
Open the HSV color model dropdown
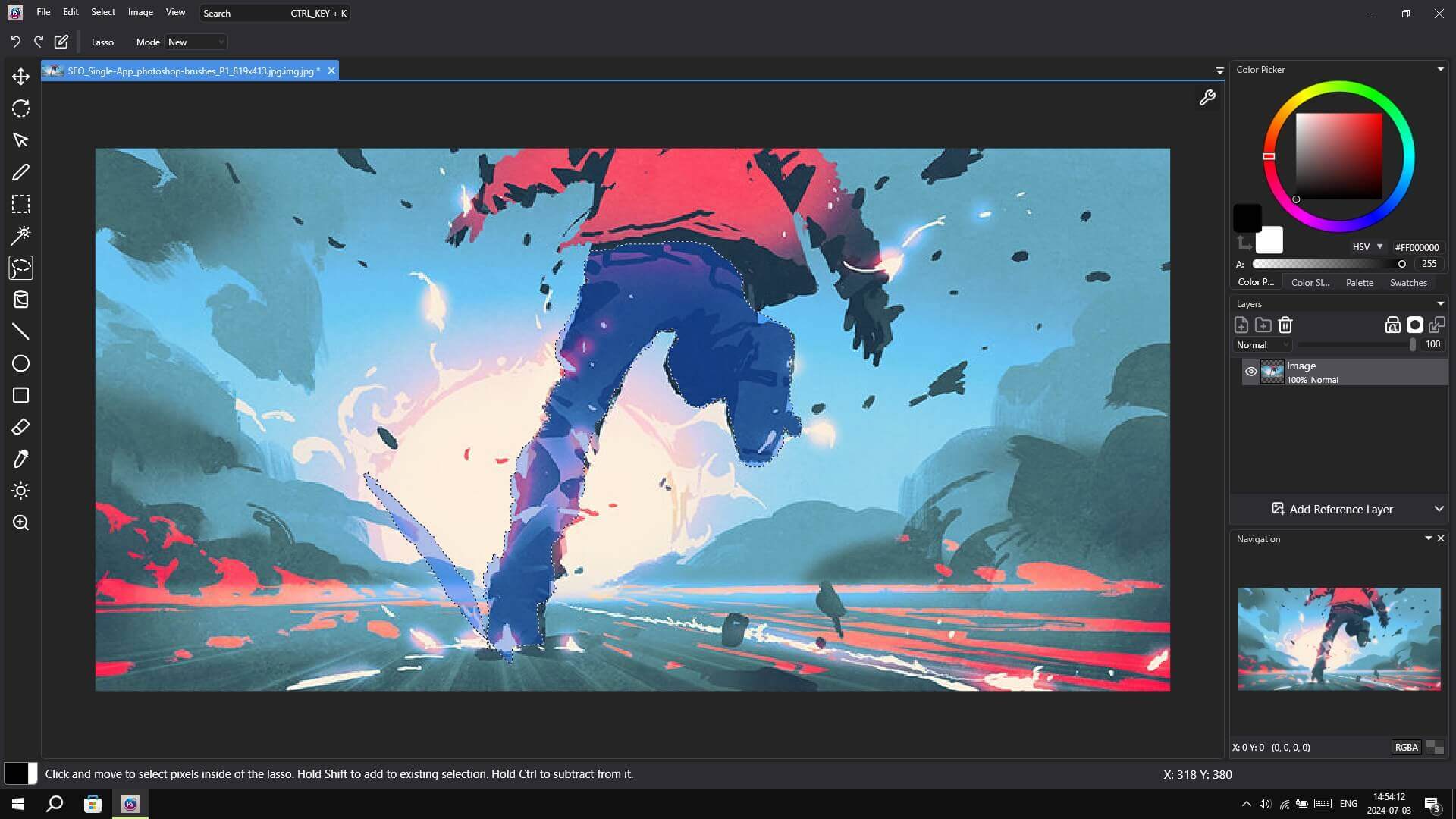point(1368,247)
